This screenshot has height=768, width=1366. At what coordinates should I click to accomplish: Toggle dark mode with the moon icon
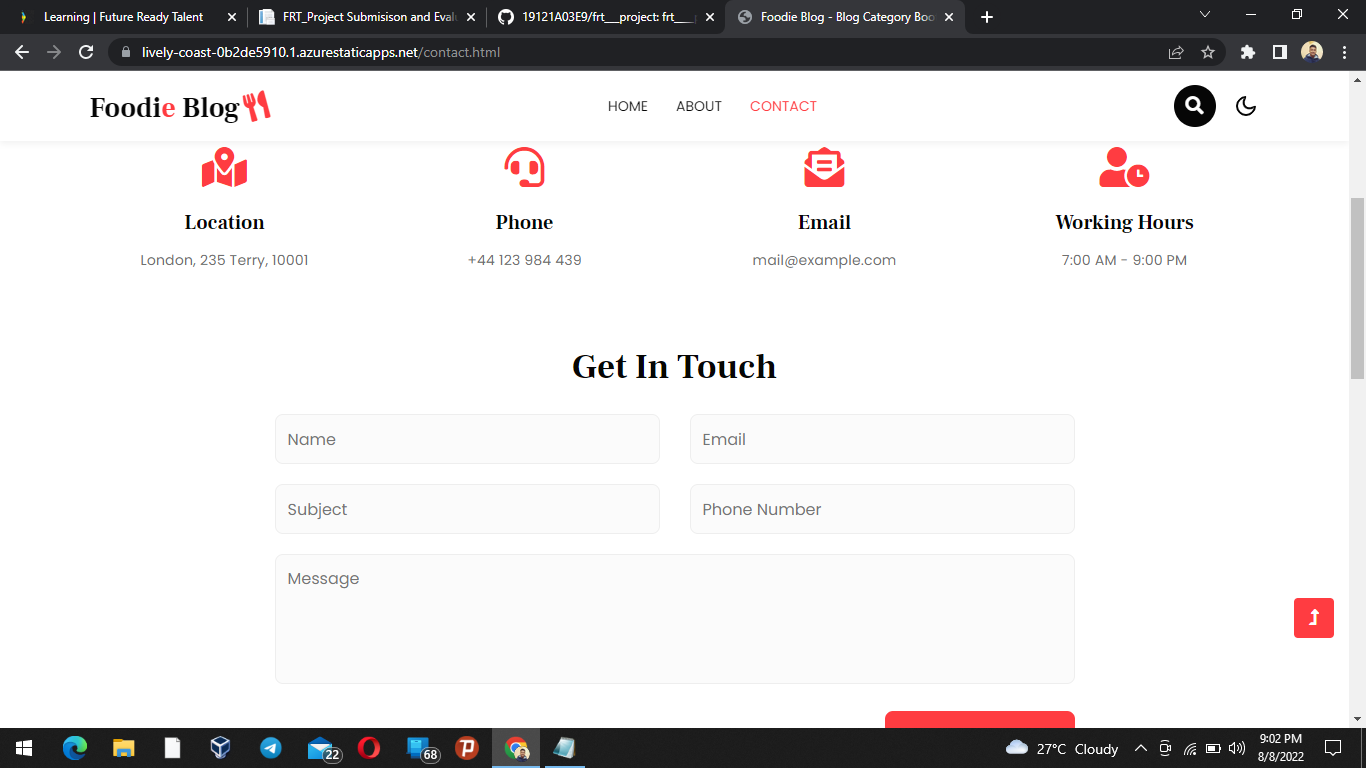click(x=1246, y=105)
